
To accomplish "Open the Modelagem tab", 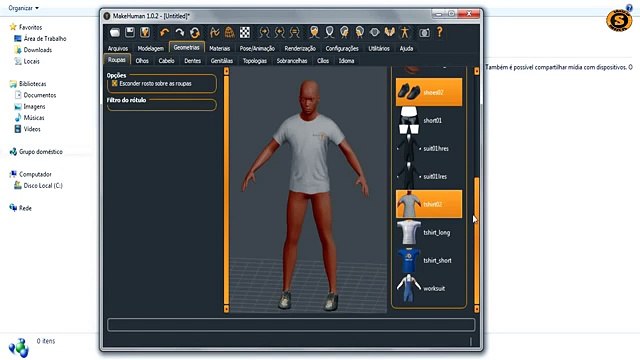I will point(151,48).
